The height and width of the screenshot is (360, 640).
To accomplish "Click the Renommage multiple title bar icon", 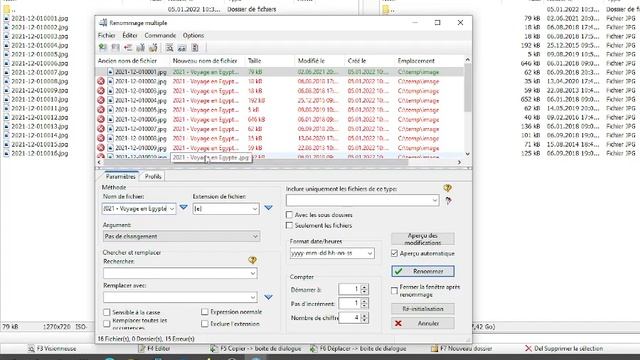I will click(103, 23).
